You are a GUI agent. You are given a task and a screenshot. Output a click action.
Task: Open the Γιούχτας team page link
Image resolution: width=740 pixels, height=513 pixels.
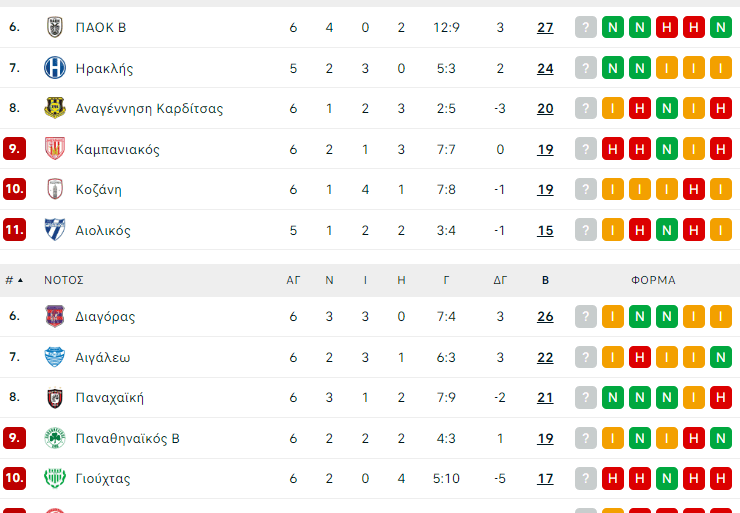pyautogui.click(x=102, y=478)
